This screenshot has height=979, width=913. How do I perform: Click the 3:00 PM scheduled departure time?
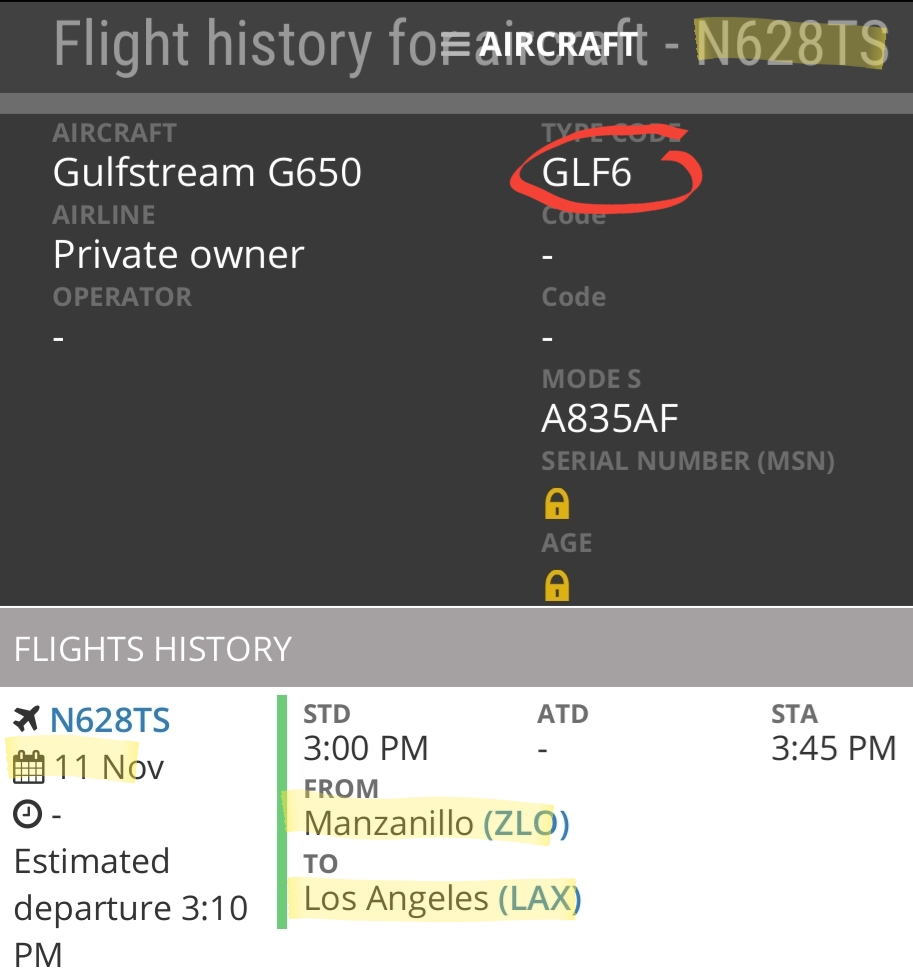(365, 748)
